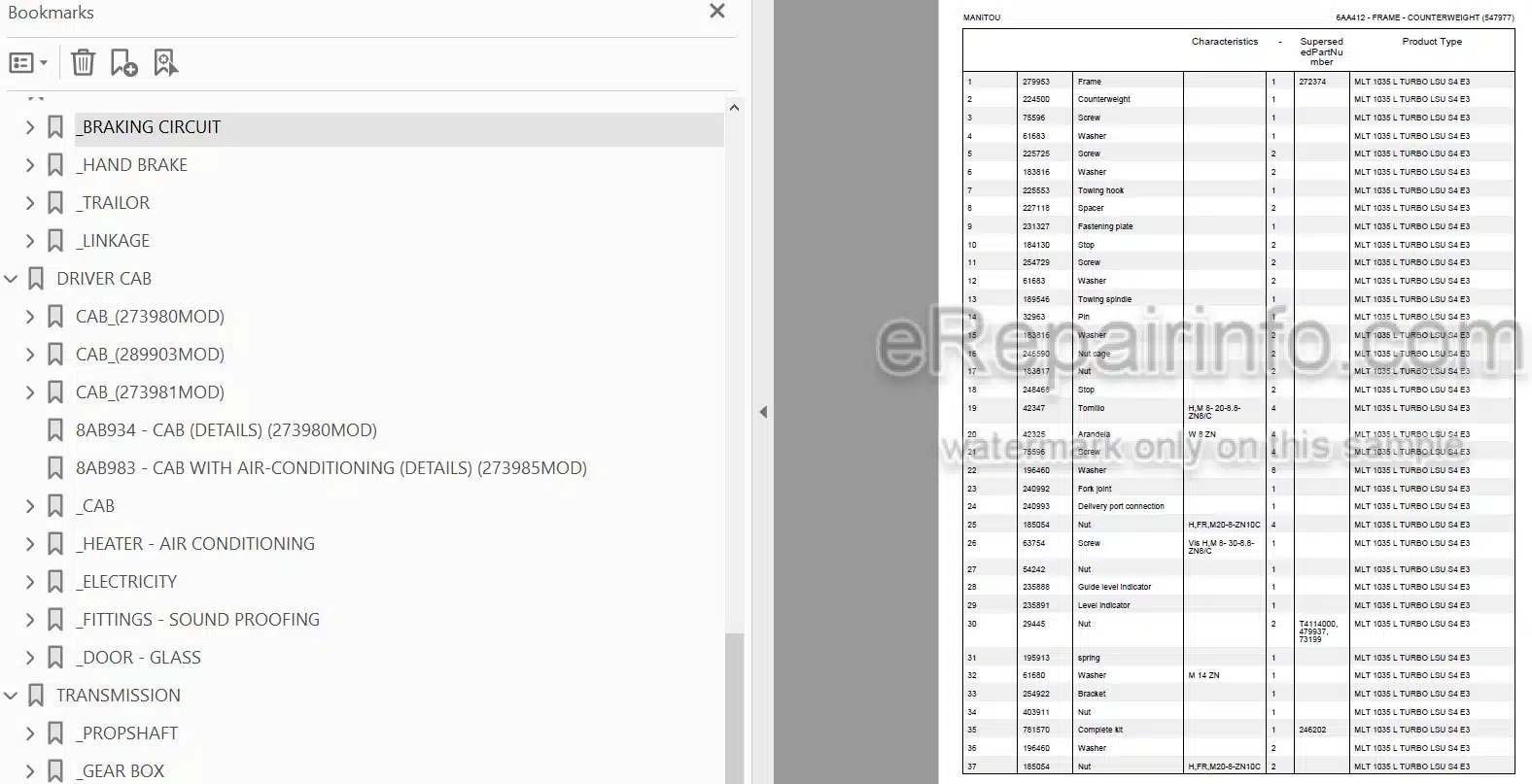Collapse the navigation pane using the arrow
Image resolution: width=1532 pixels, height=784 pixels.
[x=763, y=412]
